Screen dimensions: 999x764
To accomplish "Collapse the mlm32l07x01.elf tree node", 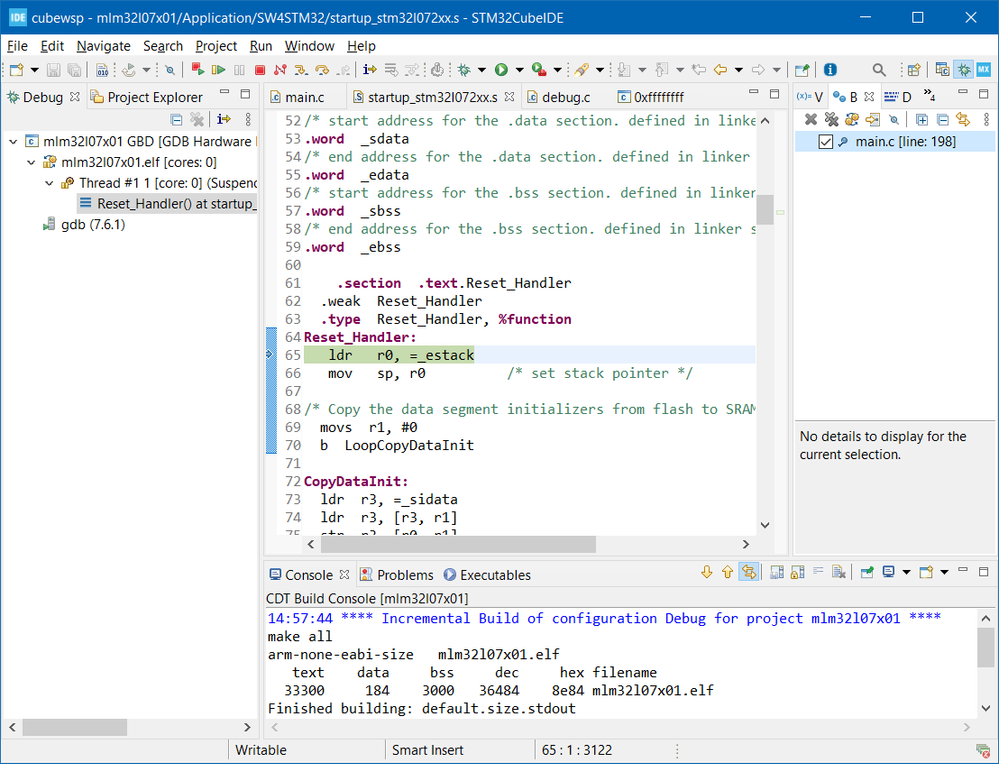I will [x=31, y=162].
